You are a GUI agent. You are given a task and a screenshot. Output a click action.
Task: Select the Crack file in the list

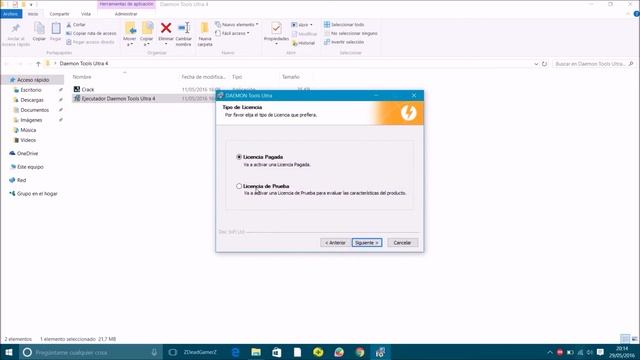coord(88,89)
